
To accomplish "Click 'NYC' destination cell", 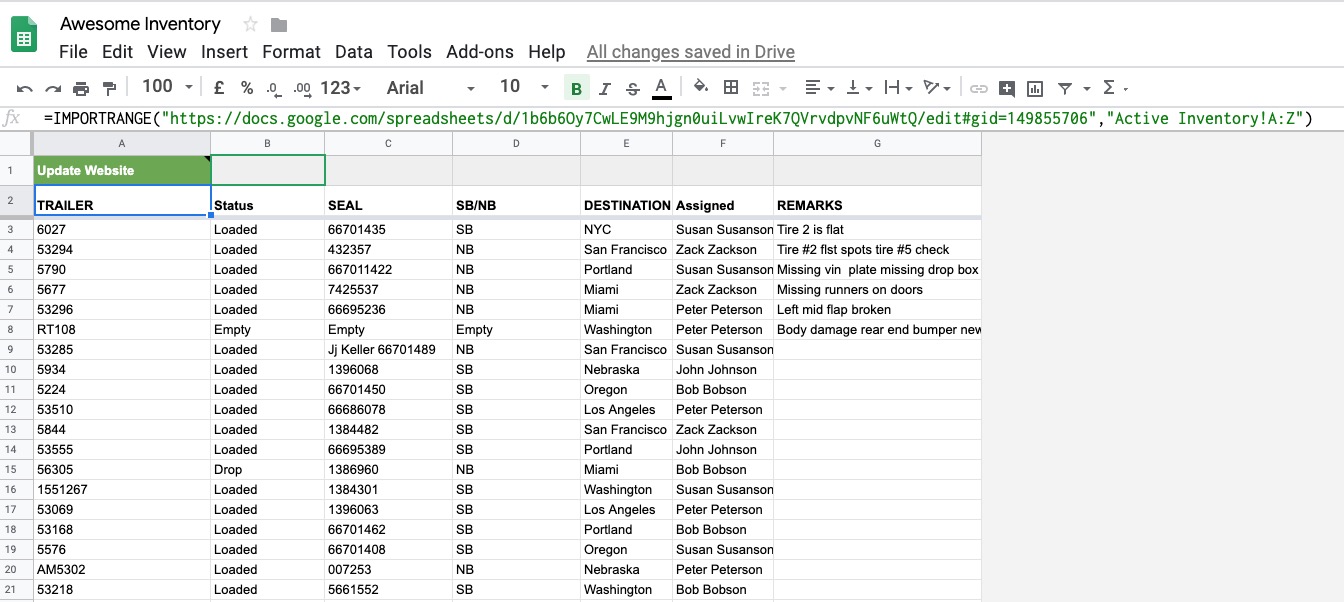I will tap(626, 229).
